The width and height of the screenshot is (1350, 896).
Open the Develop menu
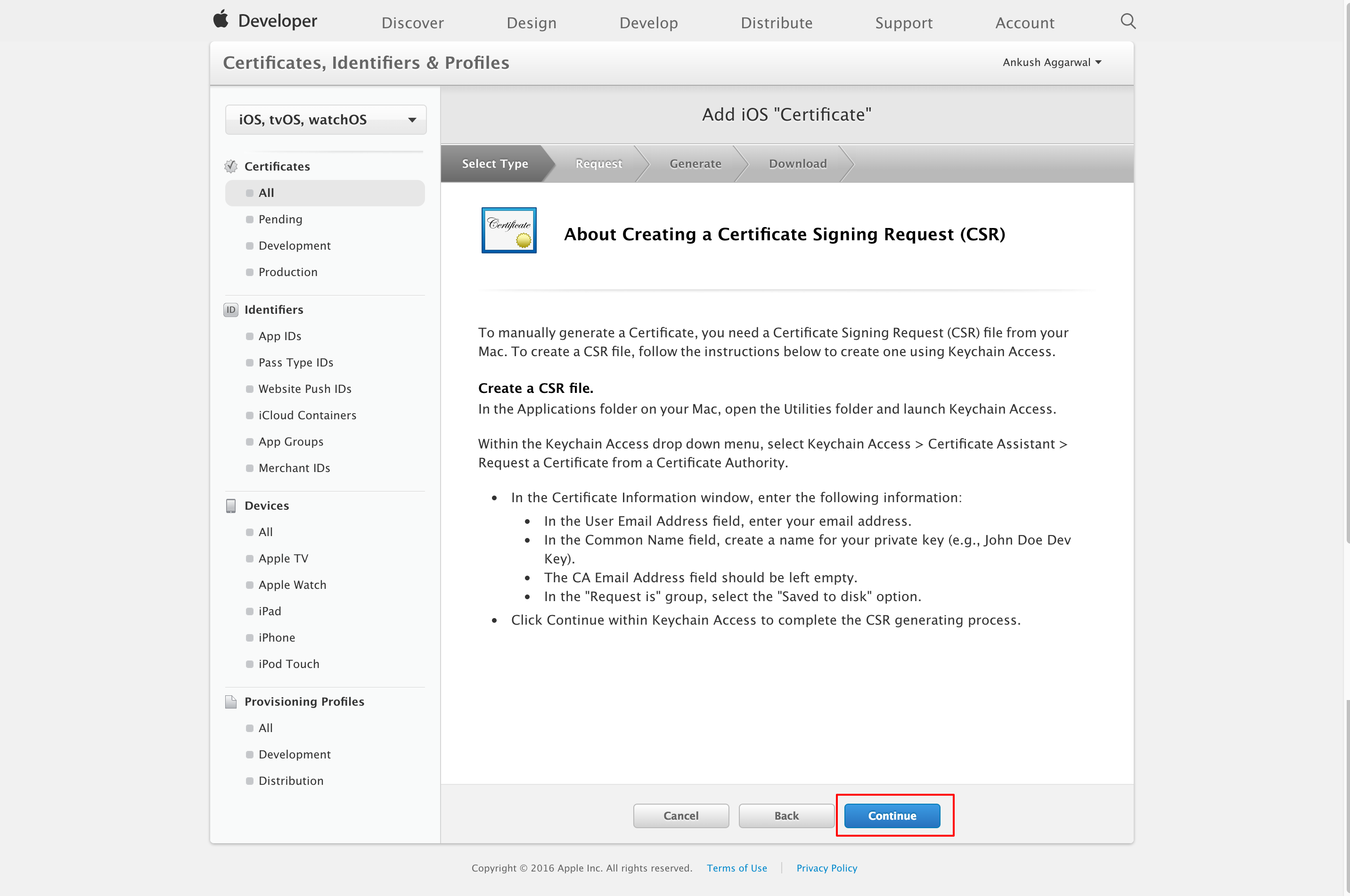pyautogui.click(x=649, y=23)
